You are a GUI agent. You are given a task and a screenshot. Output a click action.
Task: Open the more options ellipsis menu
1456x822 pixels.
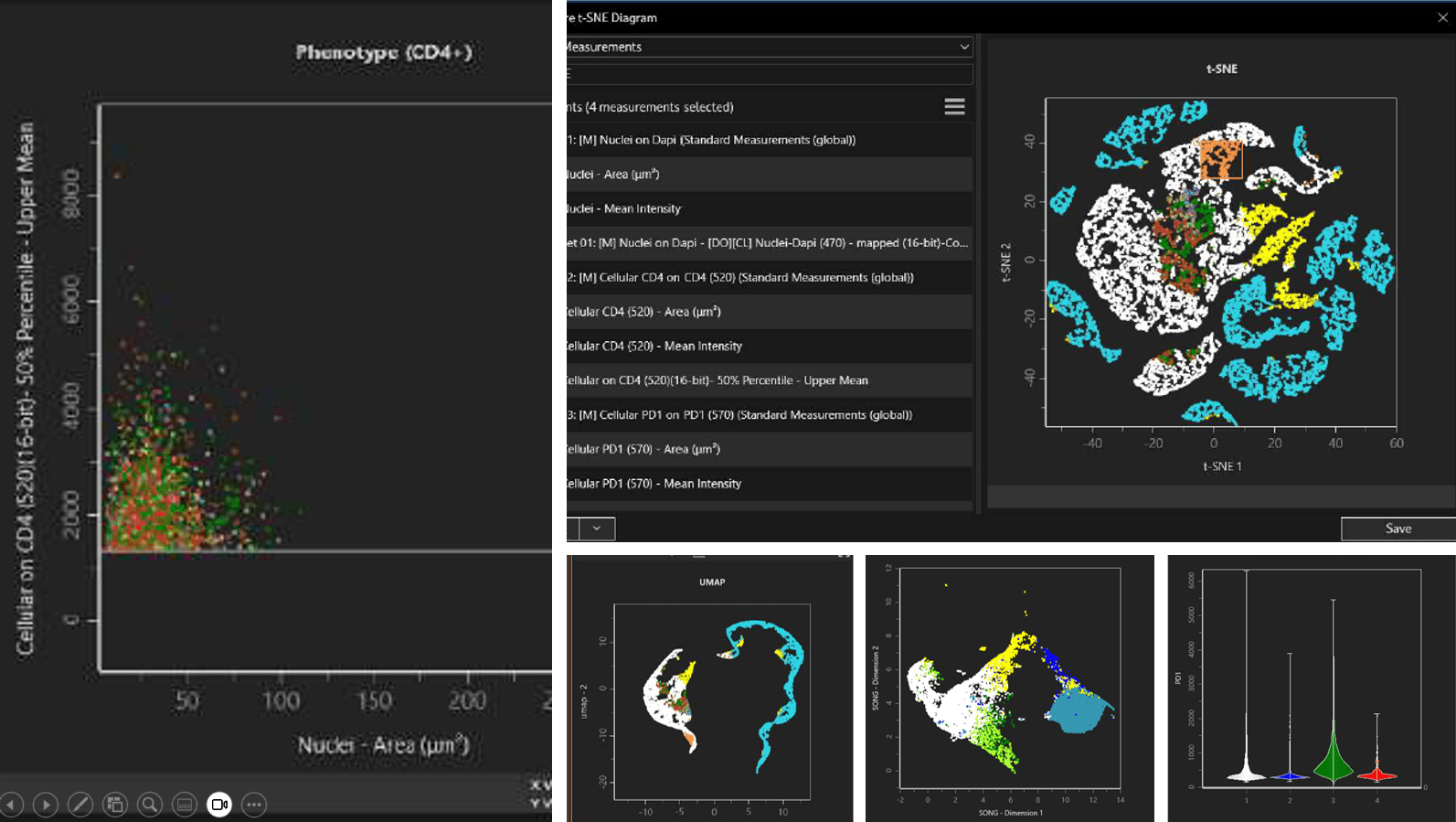[254, 805]
